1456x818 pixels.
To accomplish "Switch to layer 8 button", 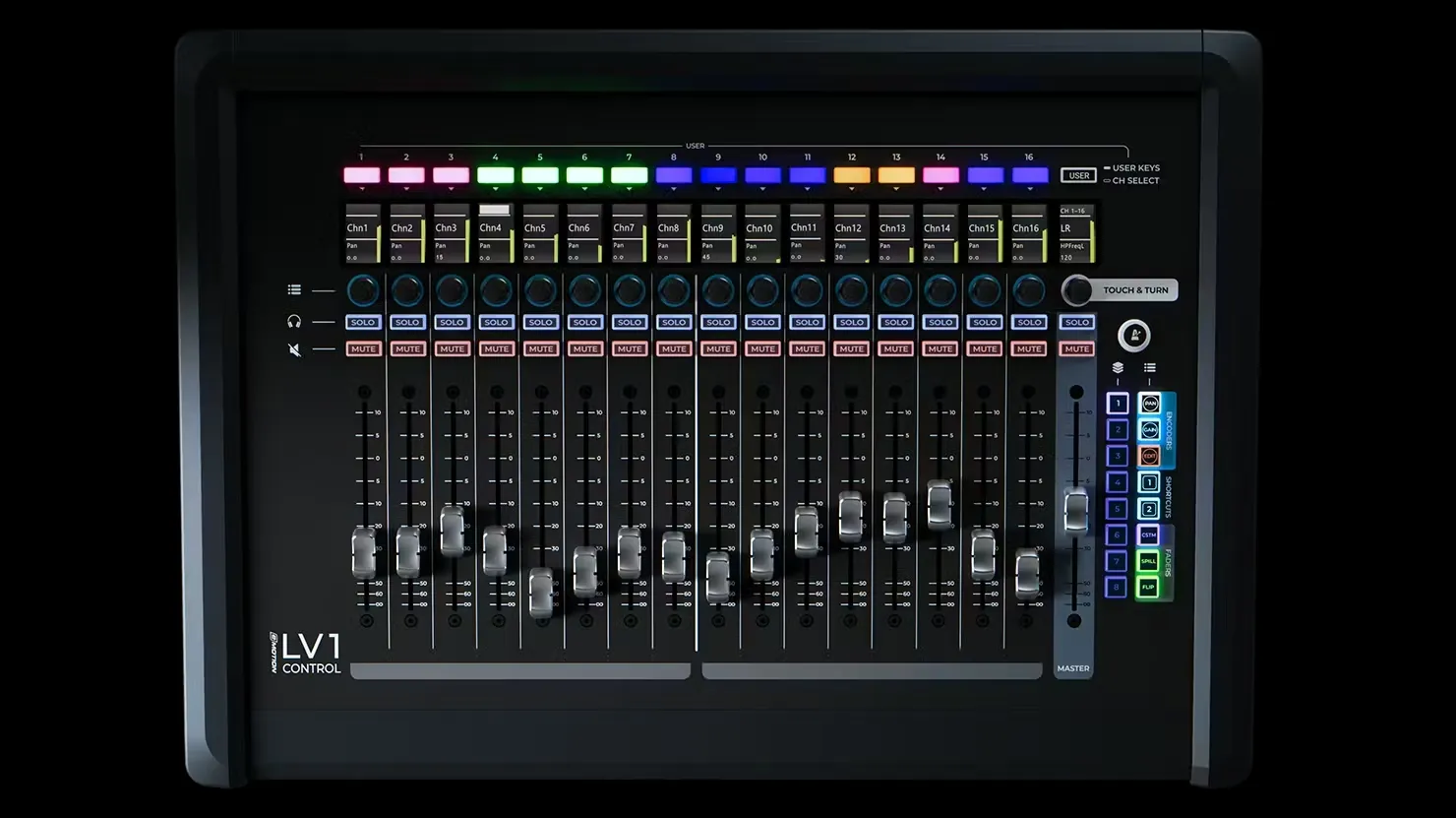I will pyautogui.click(x=1117, y=588).
